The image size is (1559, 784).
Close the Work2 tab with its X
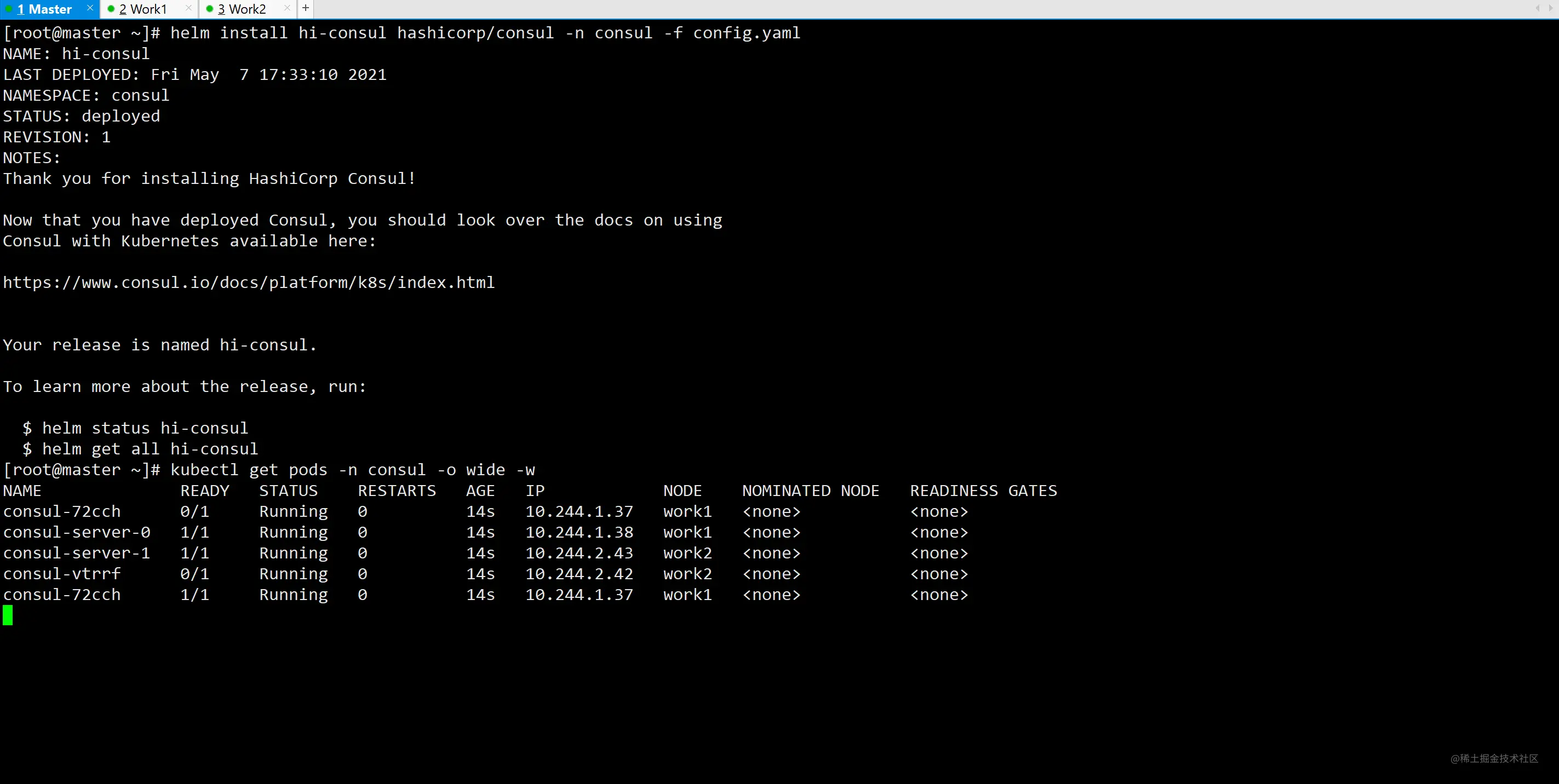(x=288, y=8)
